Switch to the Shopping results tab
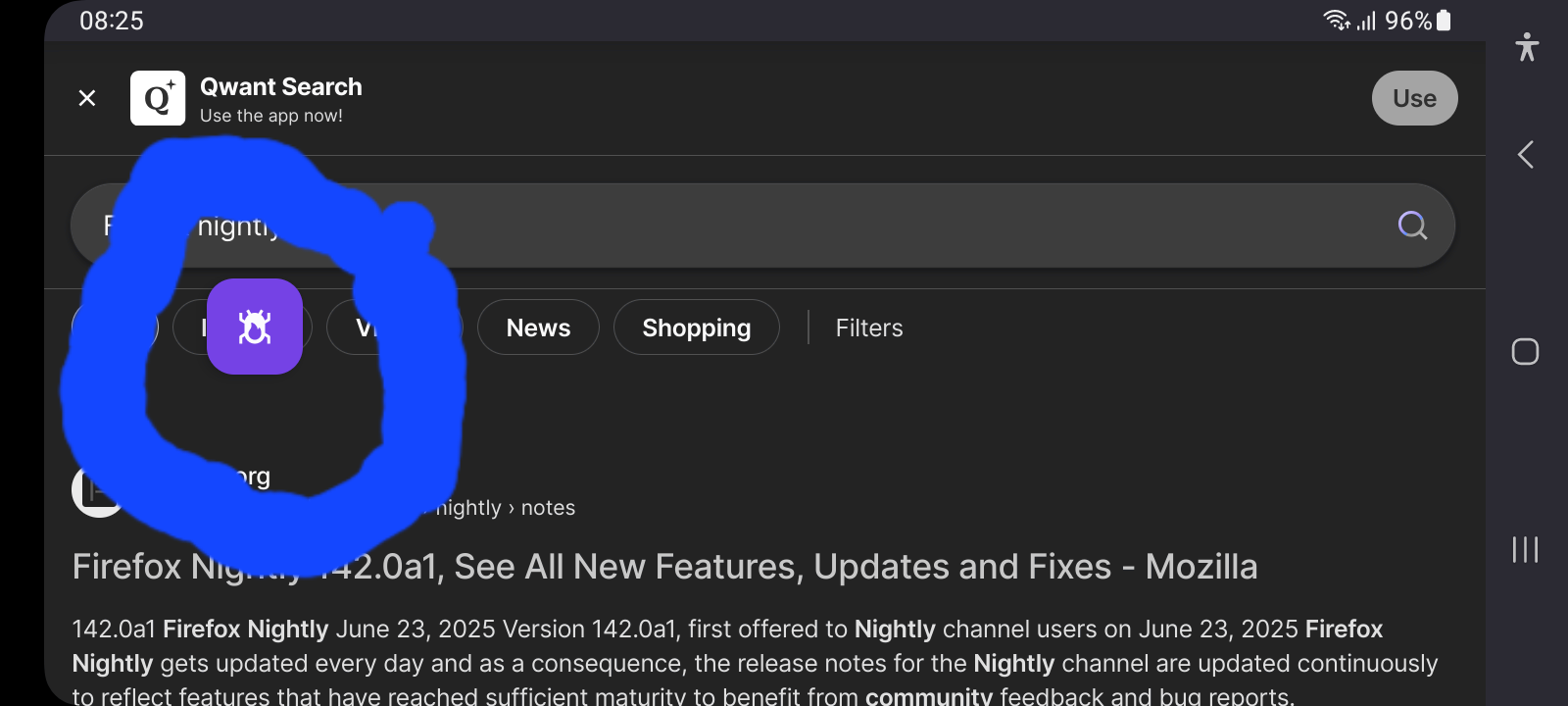Screen dimensions: 1568x706 point(697,328)
